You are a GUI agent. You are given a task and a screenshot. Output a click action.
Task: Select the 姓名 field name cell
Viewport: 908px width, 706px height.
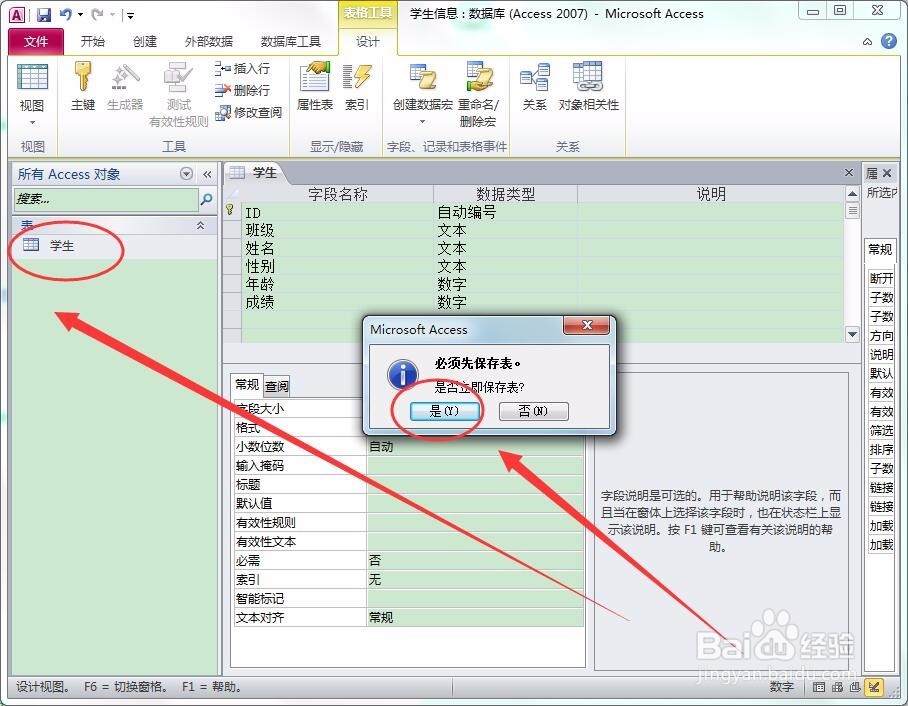(x=338, y=248)
